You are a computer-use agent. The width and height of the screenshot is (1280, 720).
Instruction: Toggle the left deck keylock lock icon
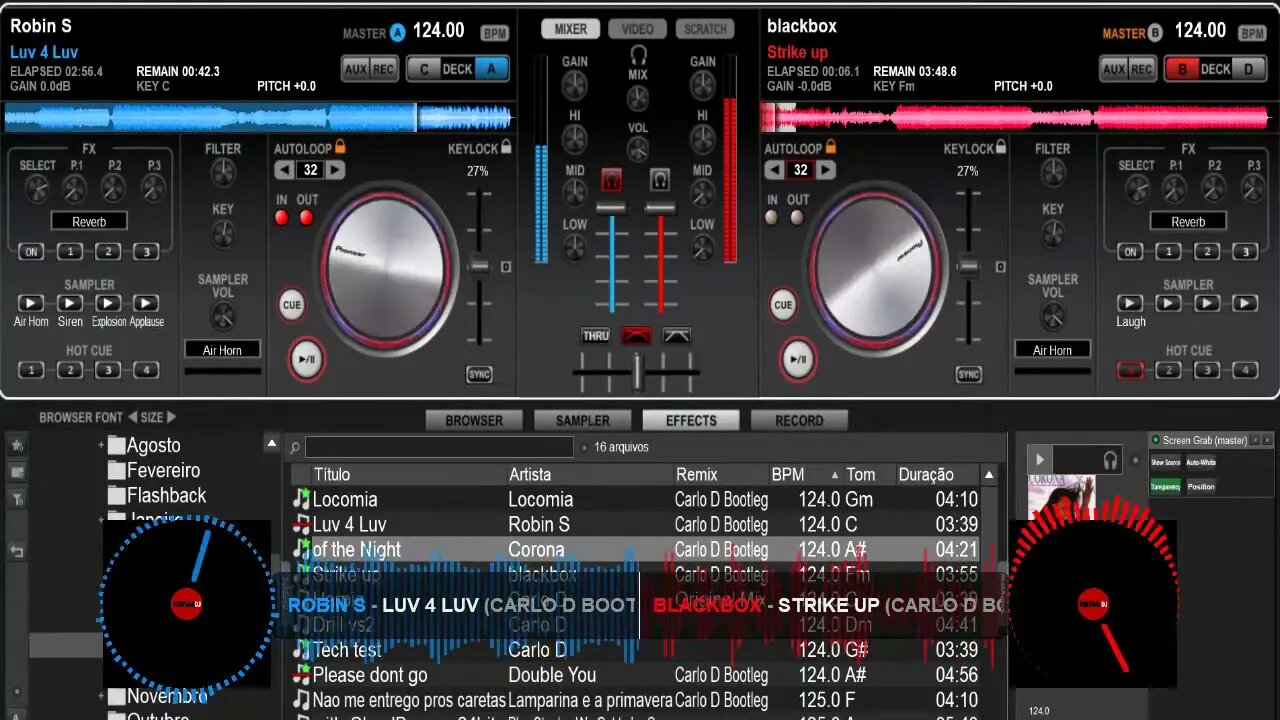click(x=506, y=147)
